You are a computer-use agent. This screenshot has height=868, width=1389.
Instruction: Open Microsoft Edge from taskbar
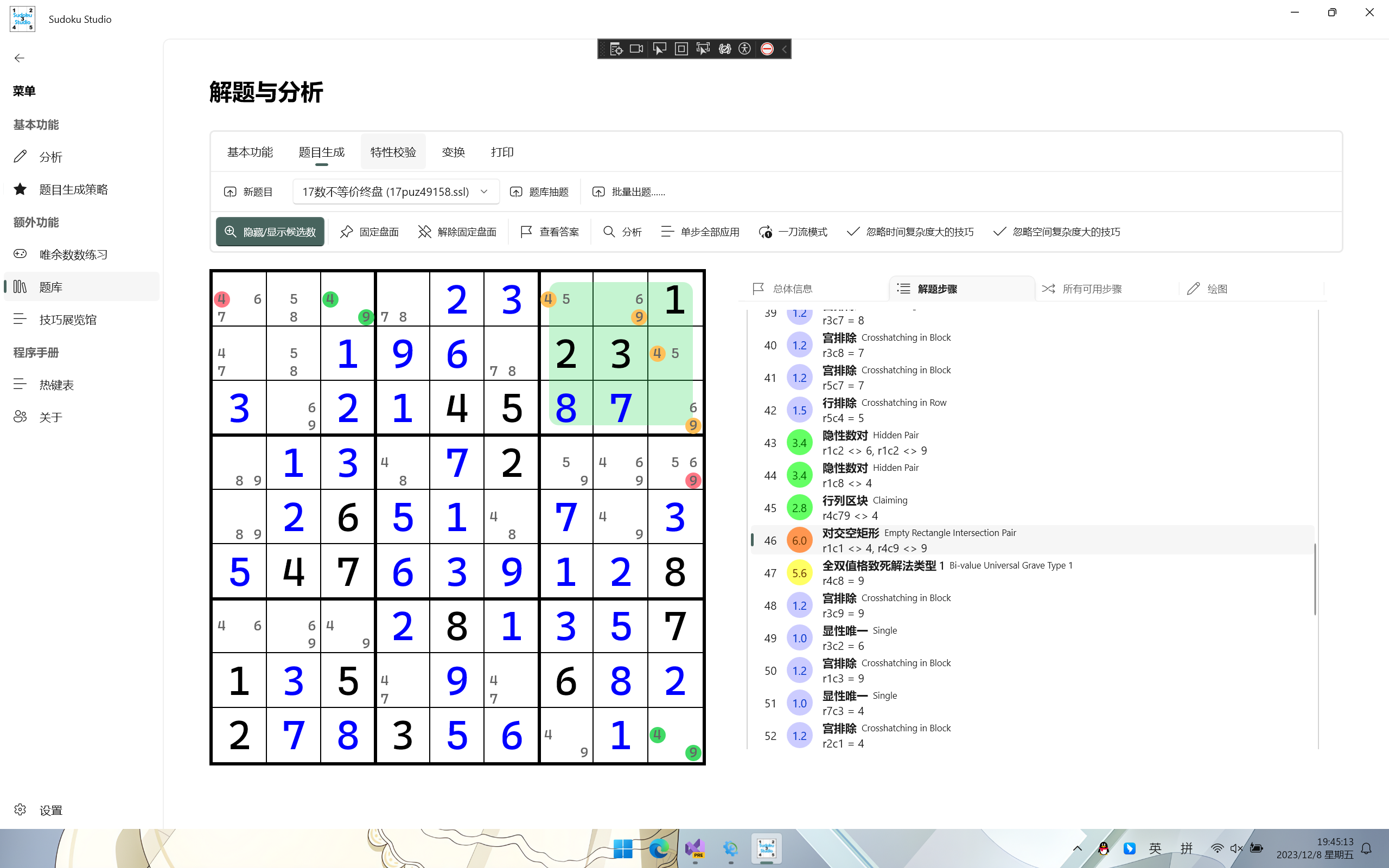click(658, 848)
